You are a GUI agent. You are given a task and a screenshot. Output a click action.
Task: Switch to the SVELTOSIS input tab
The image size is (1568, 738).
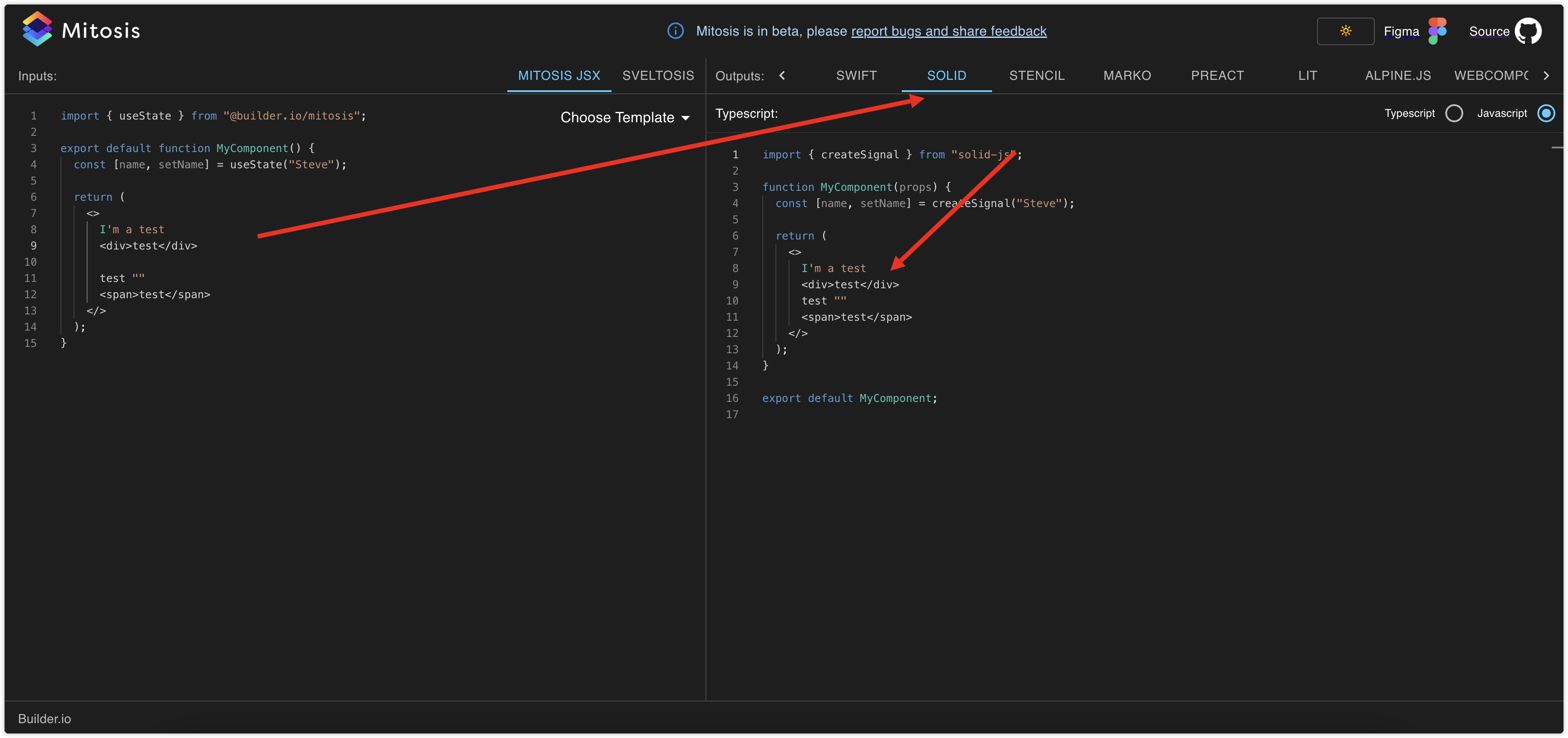point(658,75)
